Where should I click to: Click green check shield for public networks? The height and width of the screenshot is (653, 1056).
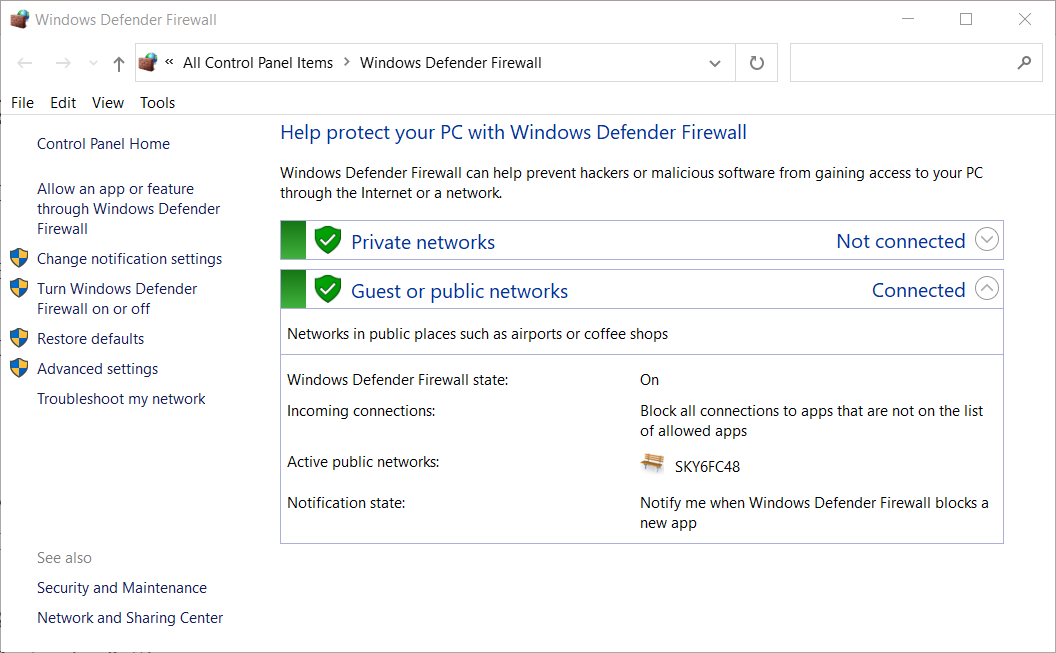pos(328,289)
